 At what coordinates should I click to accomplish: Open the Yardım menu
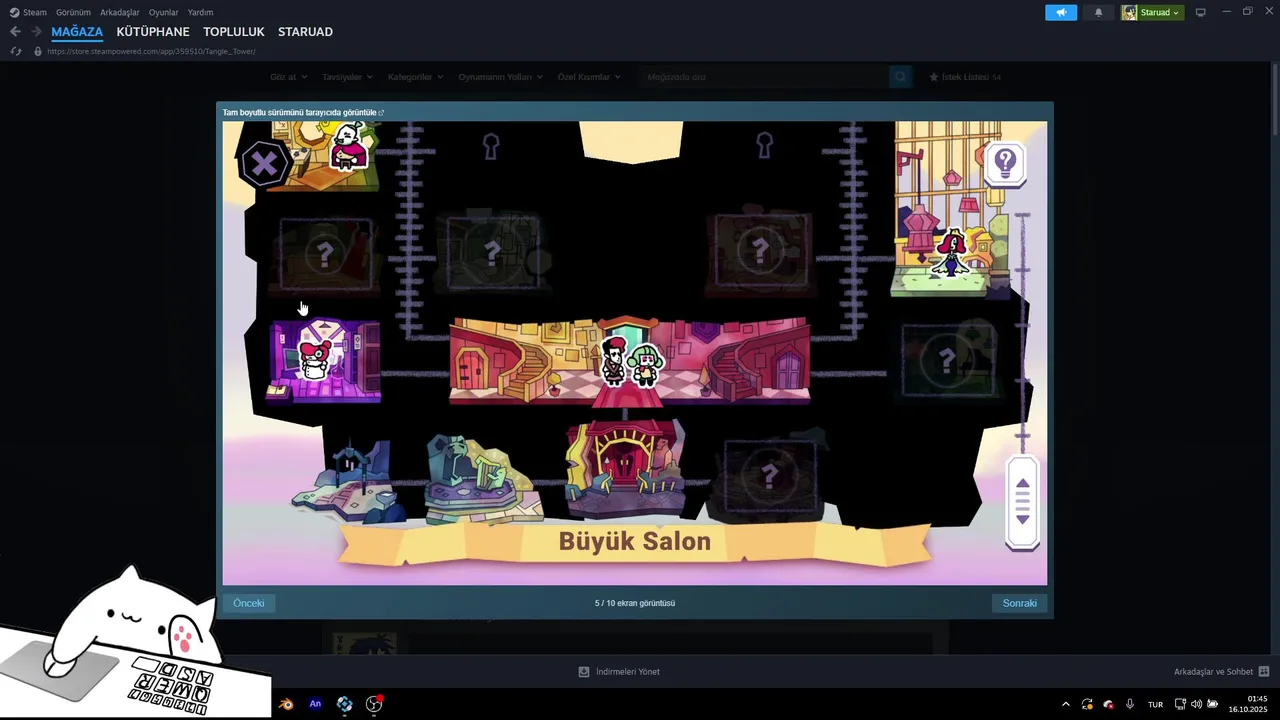tap(201, 12)
